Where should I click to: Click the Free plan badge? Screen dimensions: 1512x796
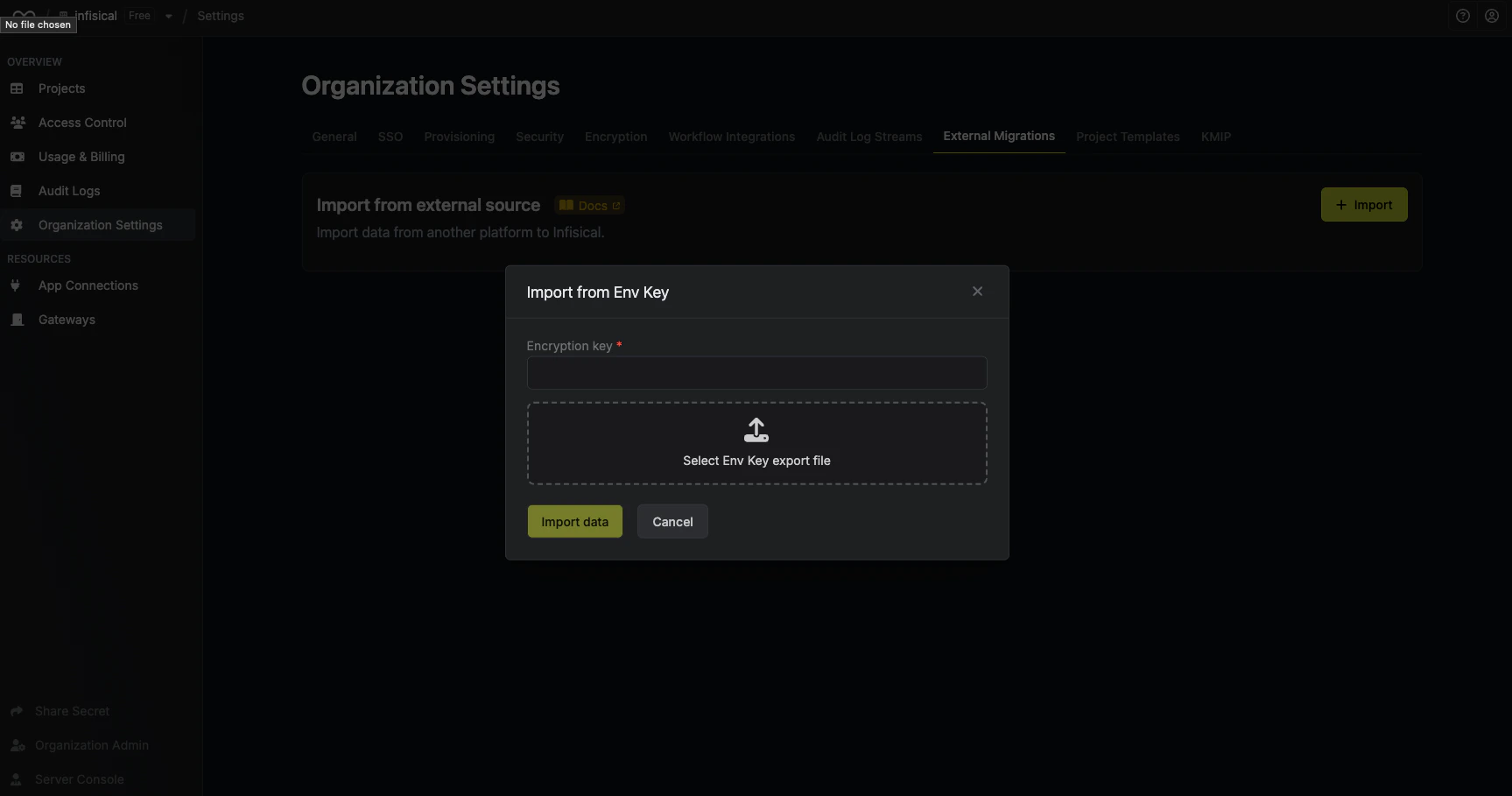(x=139, y=16)
